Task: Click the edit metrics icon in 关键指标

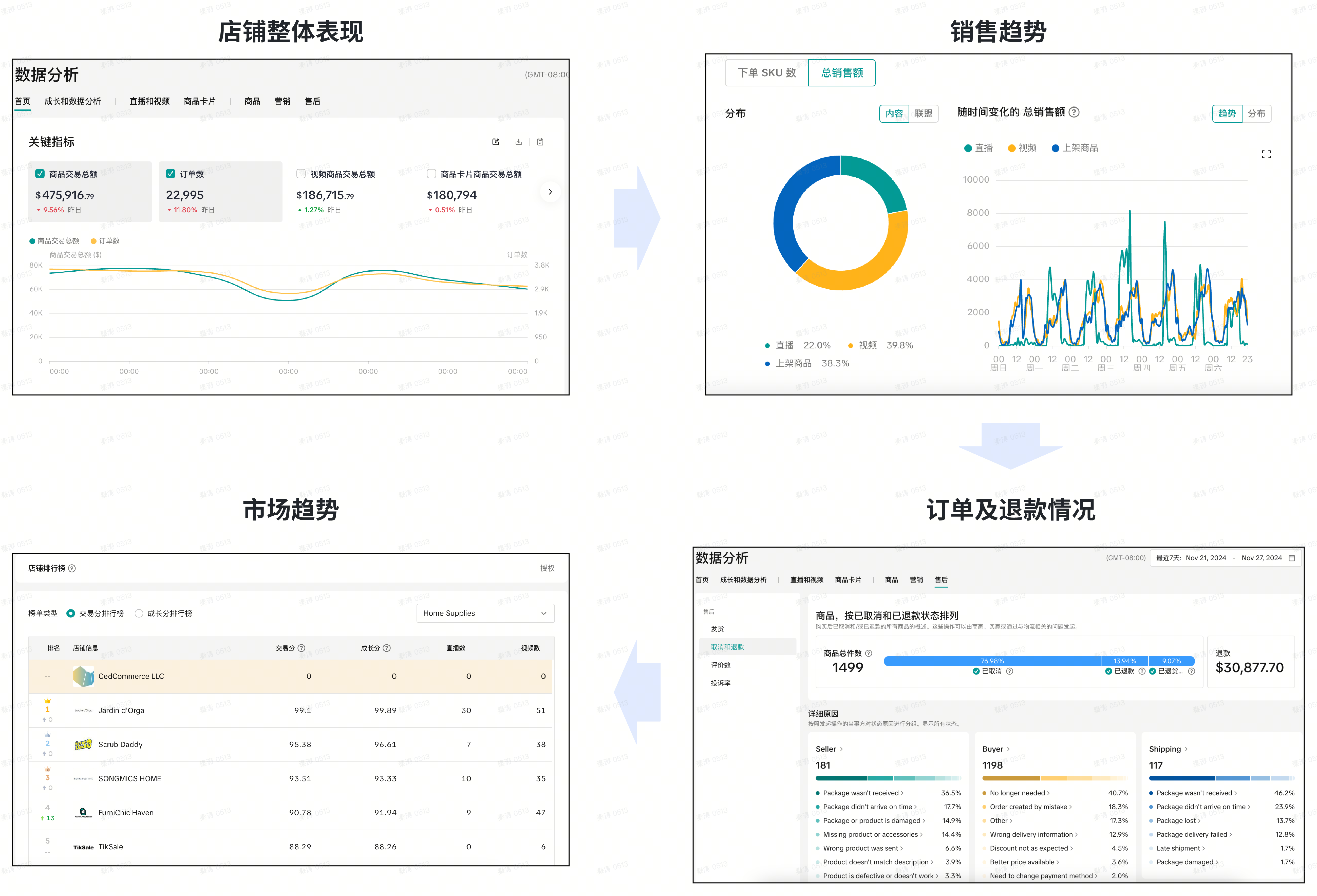Action: point(495,142)
